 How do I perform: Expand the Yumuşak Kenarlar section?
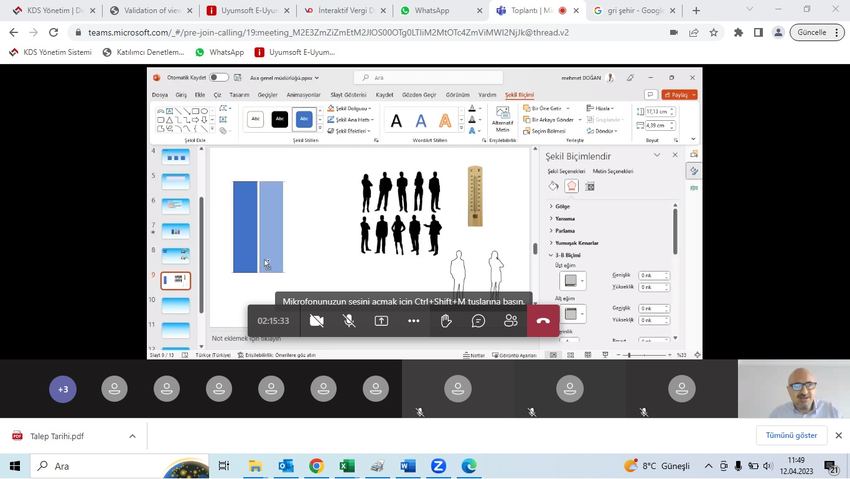tap(574, 243)
